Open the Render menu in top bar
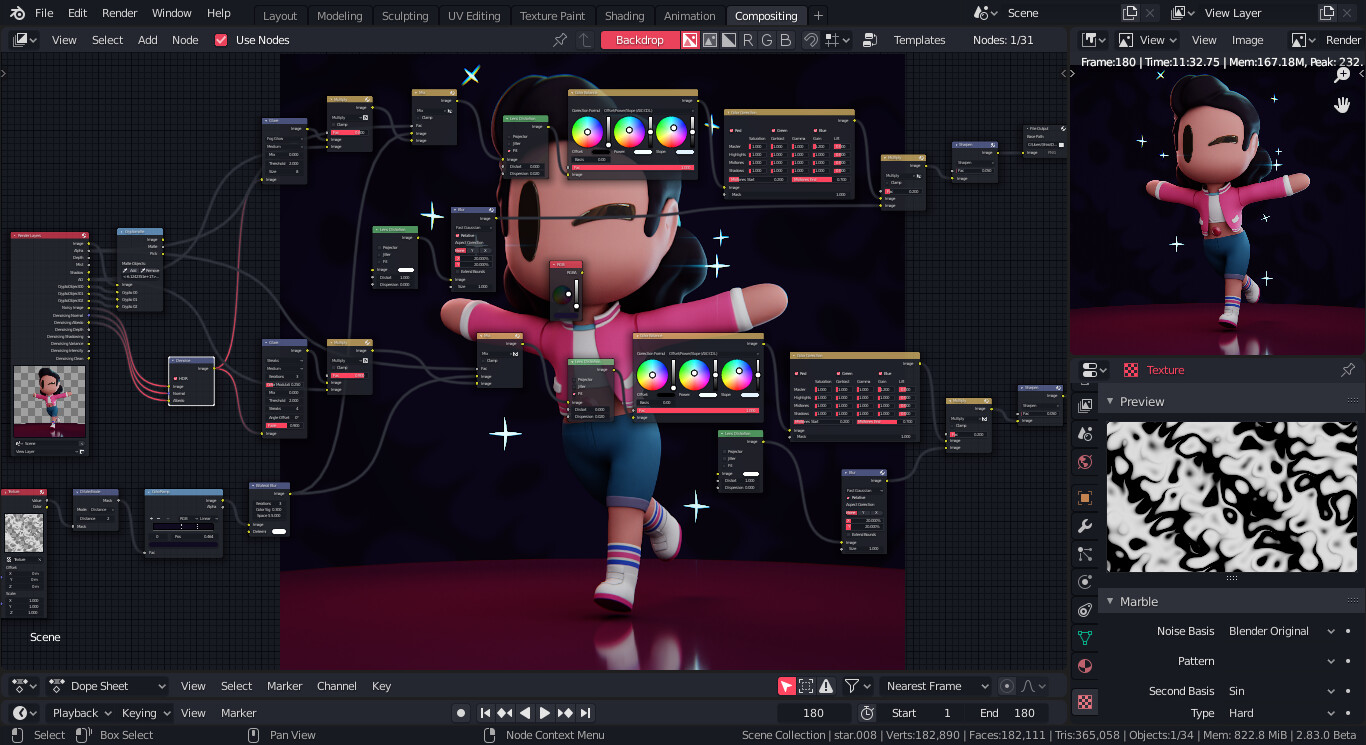 pyautogui.click(x=120, y=14)
